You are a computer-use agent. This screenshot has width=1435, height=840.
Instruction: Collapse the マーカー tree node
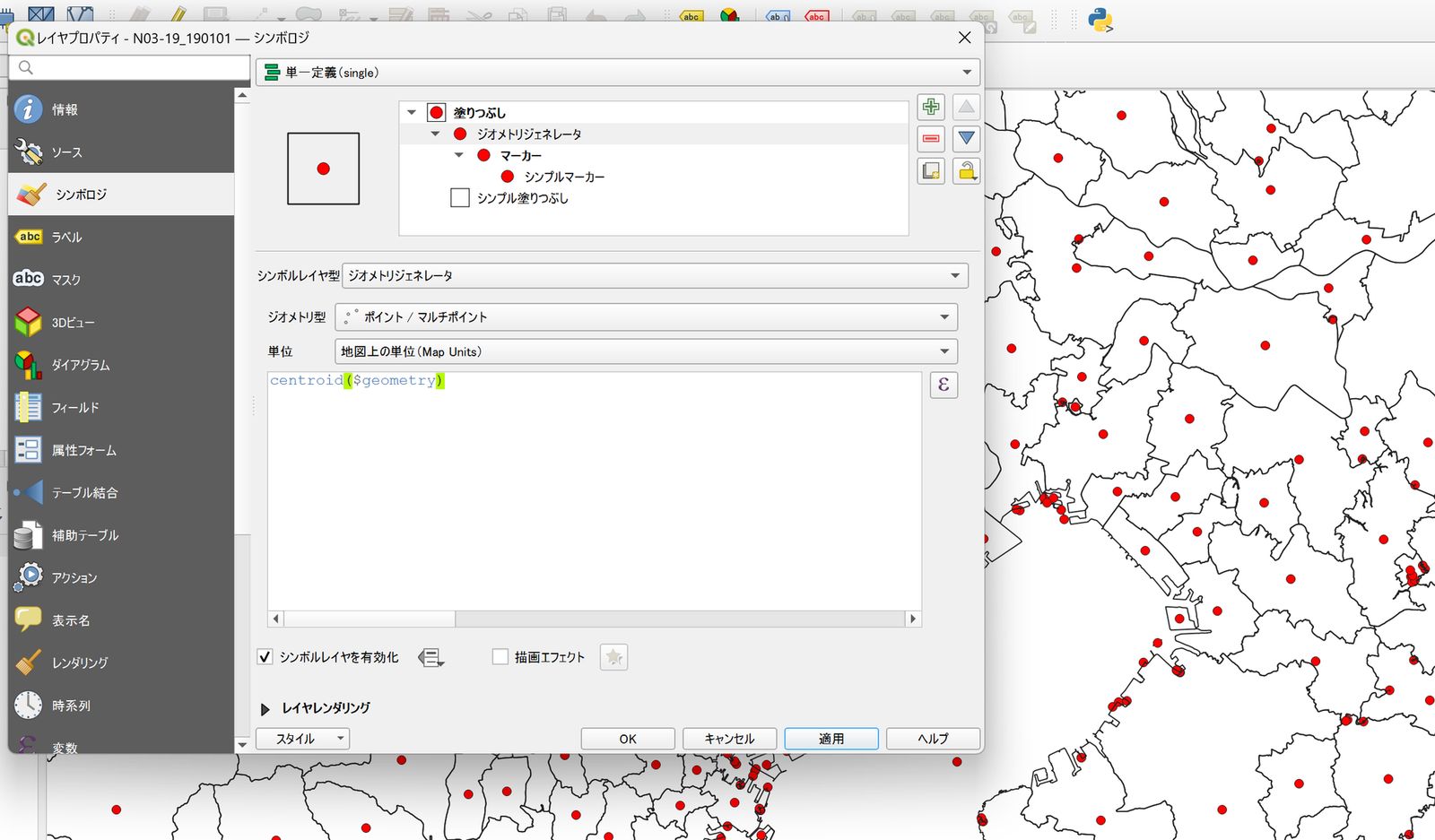(458, 155)
